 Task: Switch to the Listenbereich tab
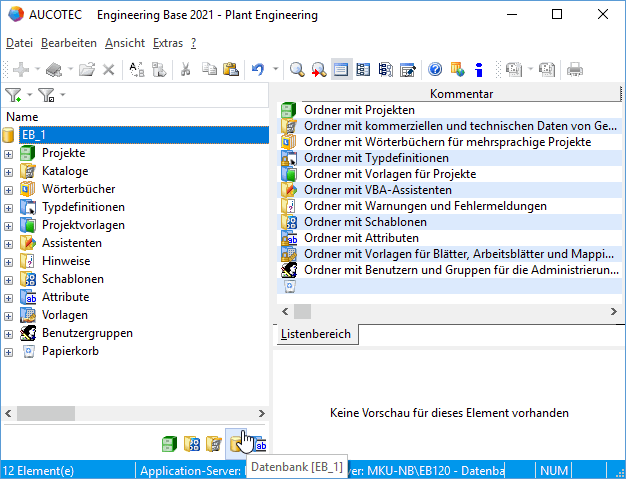coord(315,335)
